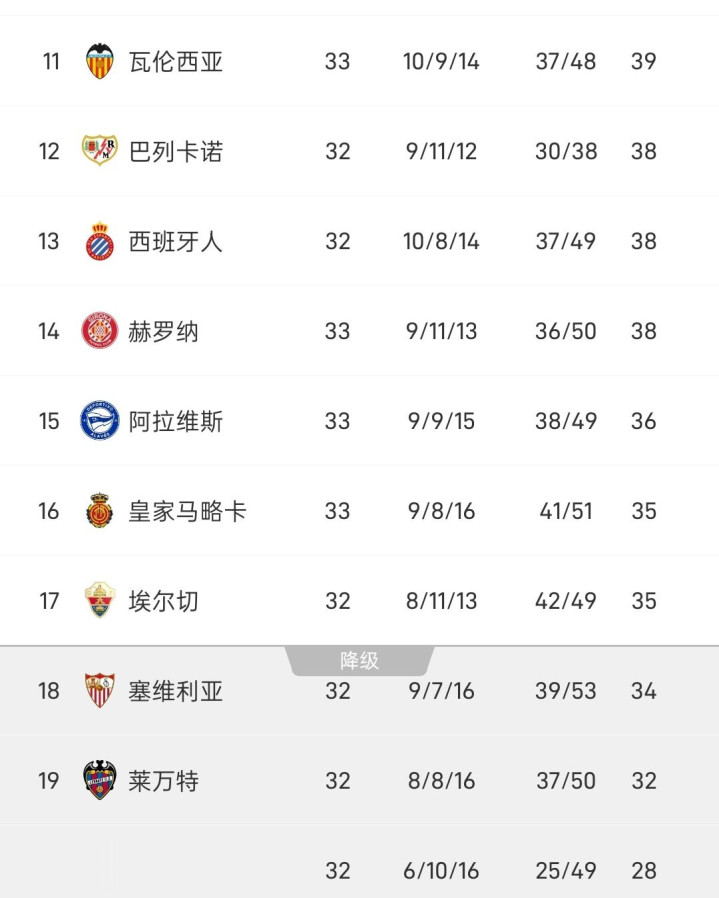The image size is (719, 898).
Task: Click the Espanyol club crest icon
Action: pyautogui.click(x=99, y=241)
